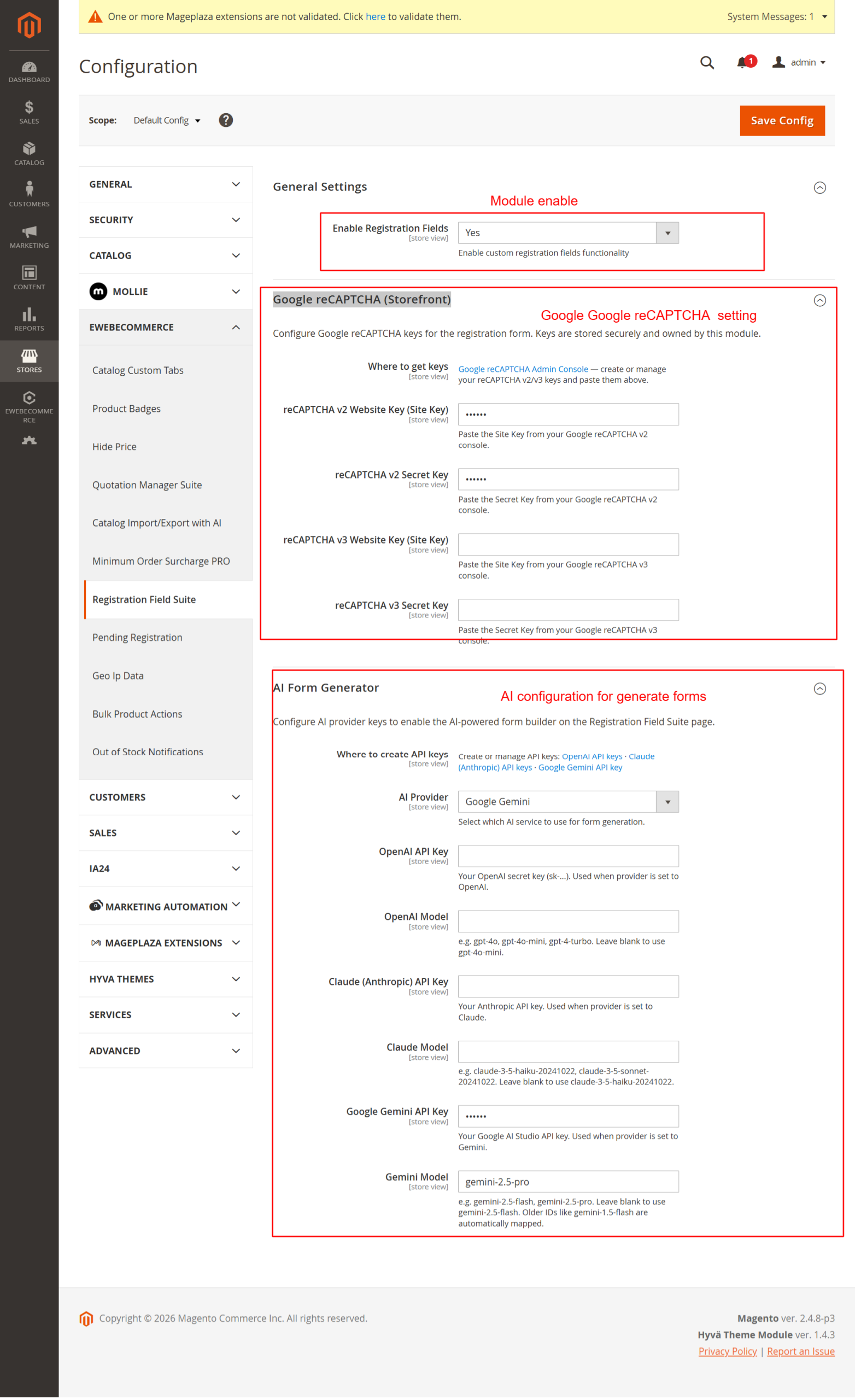Open the AI Provider dropdown

point(568,802)
